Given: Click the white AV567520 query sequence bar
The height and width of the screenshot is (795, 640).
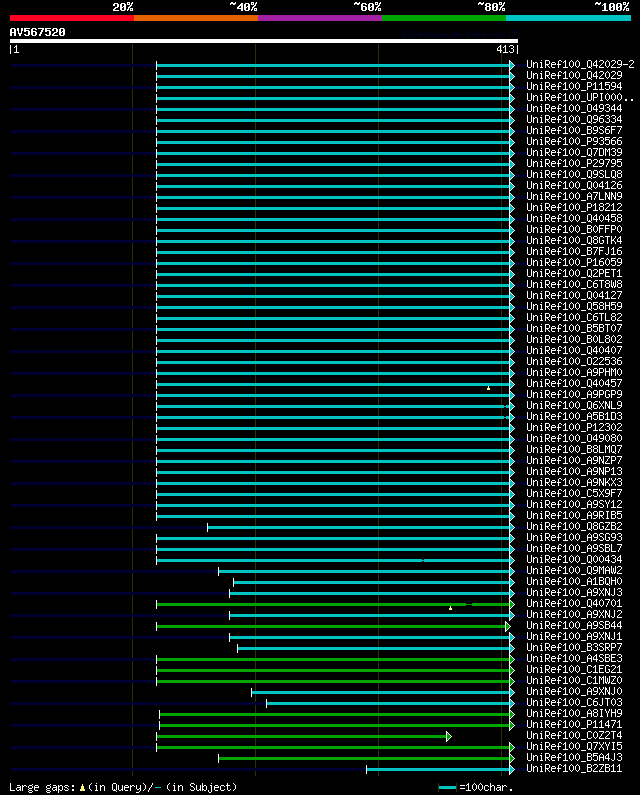Looking at the screenshot, I should (264, 41).
